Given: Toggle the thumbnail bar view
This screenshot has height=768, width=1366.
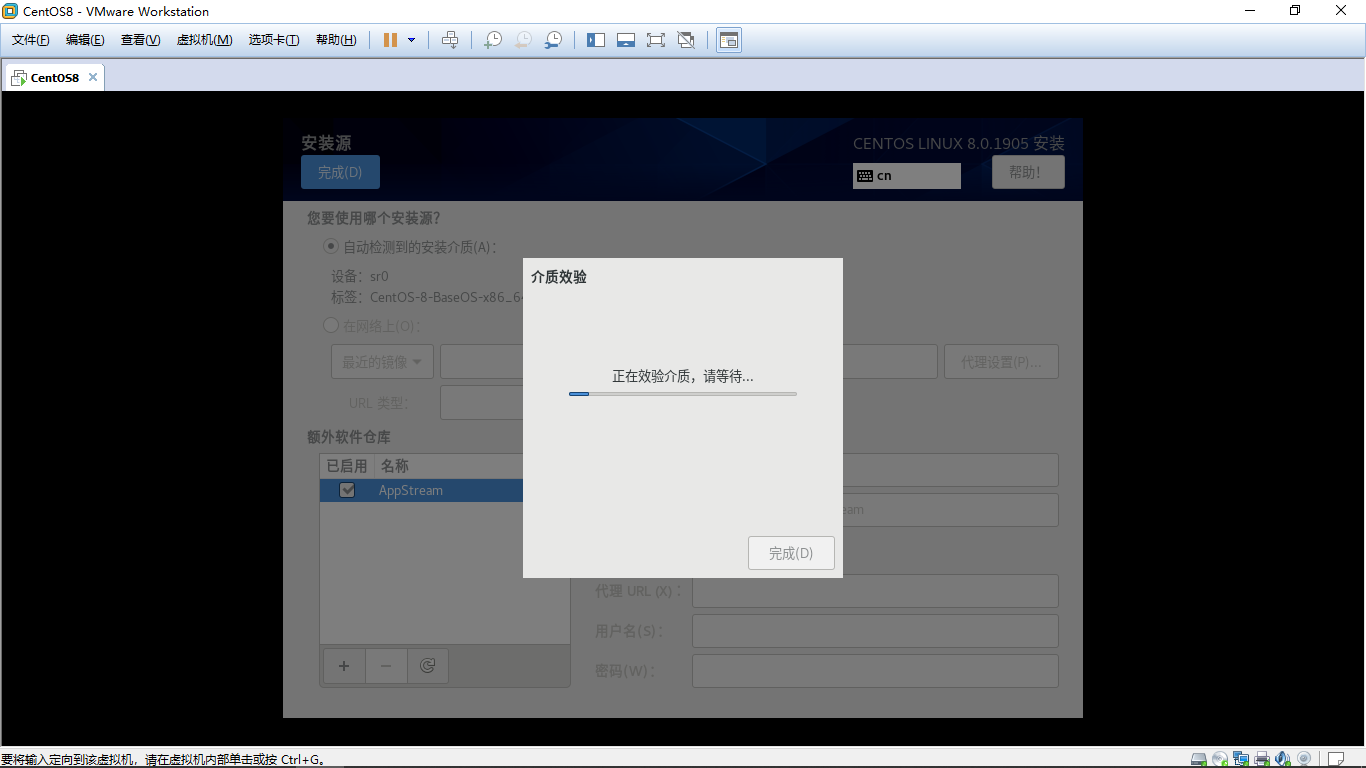Looking at the screenshot, I should pos(626,40).
